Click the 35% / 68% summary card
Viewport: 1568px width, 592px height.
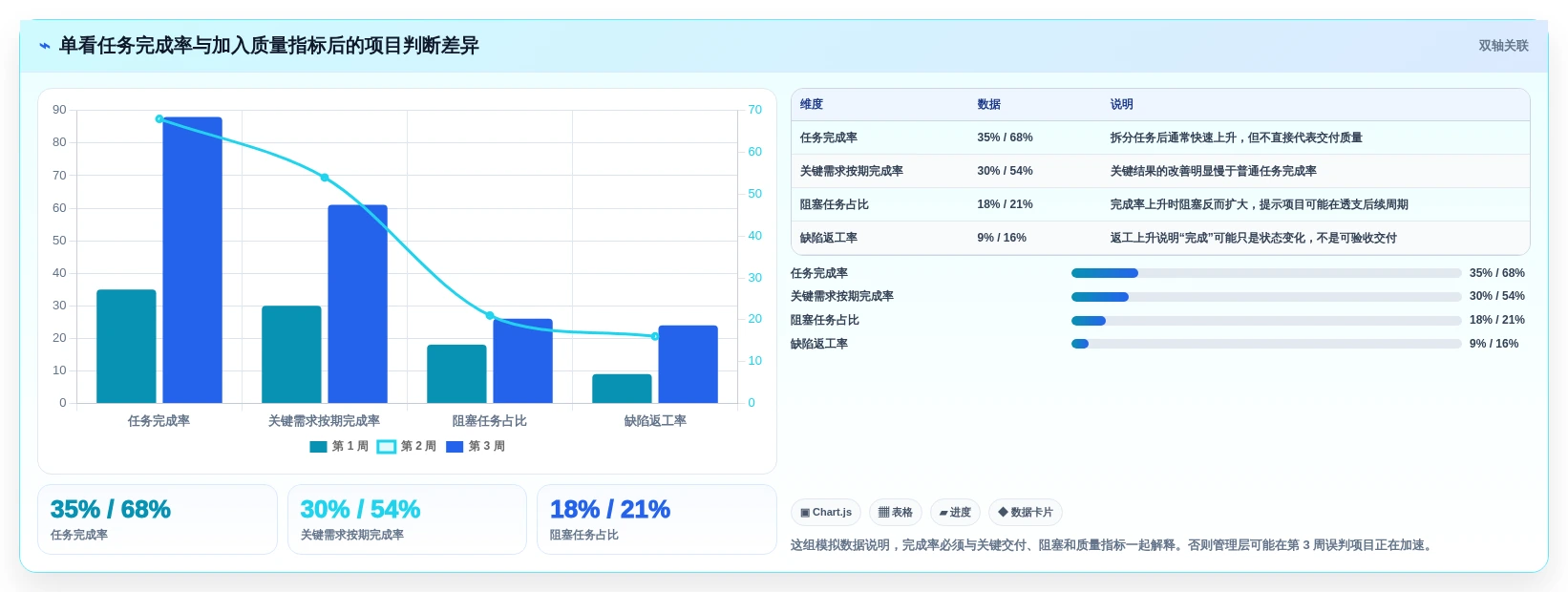[158, 519]
